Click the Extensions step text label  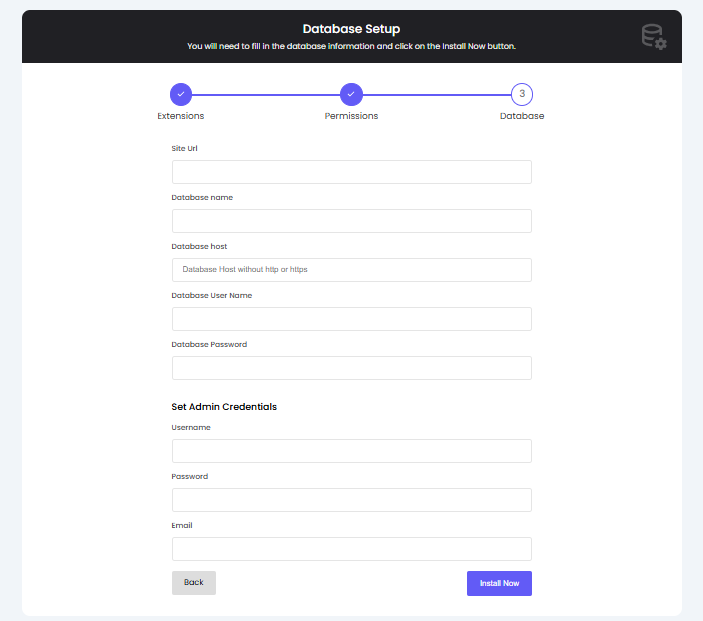[181, 116]
